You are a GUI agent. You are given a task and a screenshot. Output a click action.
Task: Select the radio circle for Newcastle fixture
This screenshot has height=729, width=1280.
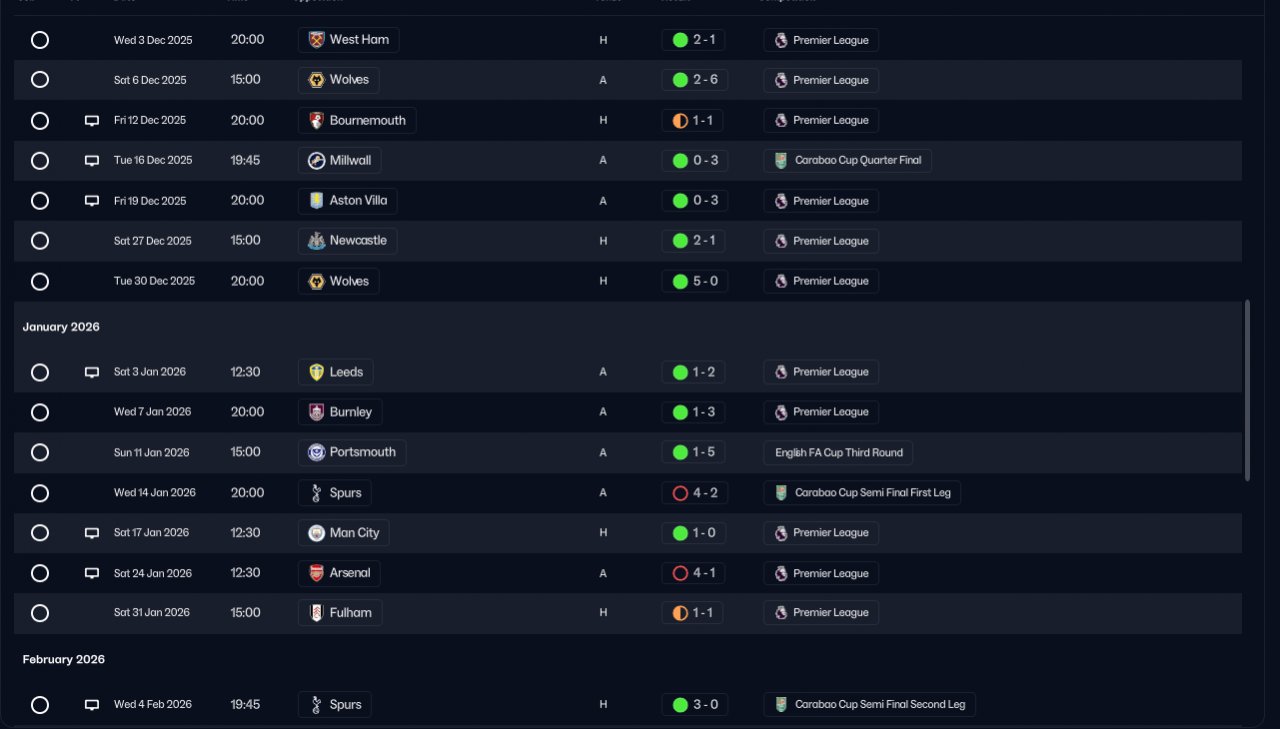point(40,241)
